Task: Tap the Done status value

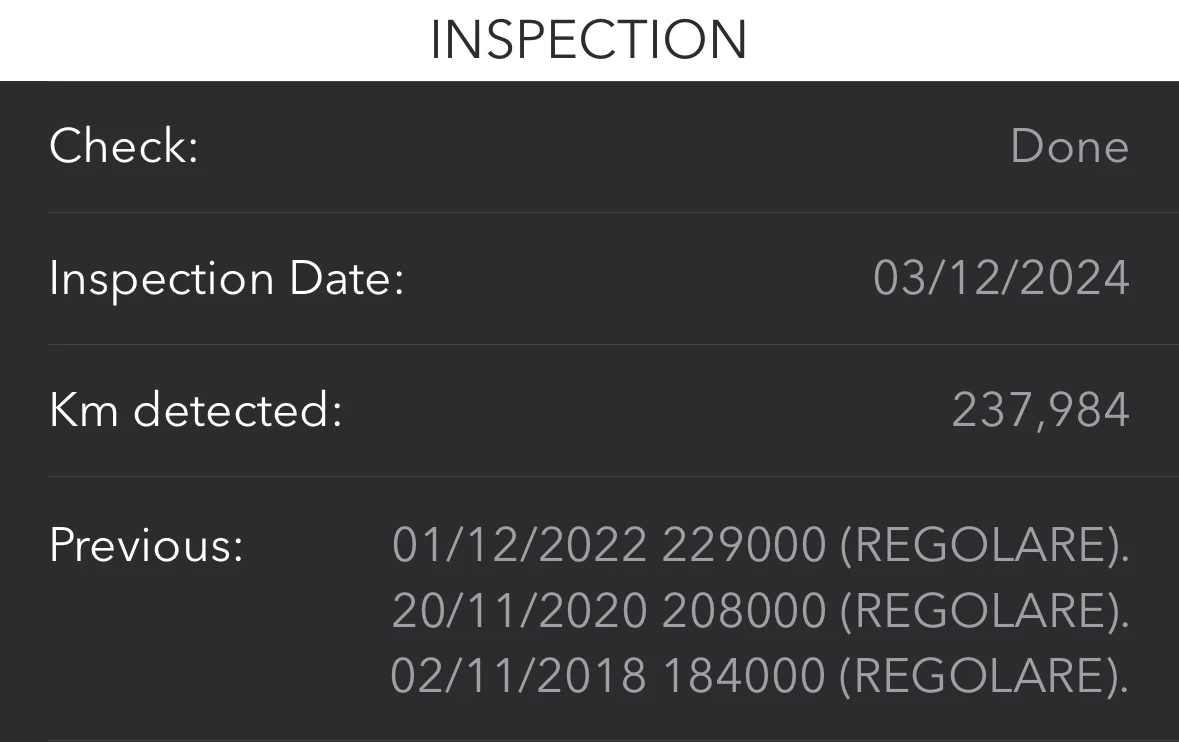Action: pyautogui.click(x=1069, y=146)
